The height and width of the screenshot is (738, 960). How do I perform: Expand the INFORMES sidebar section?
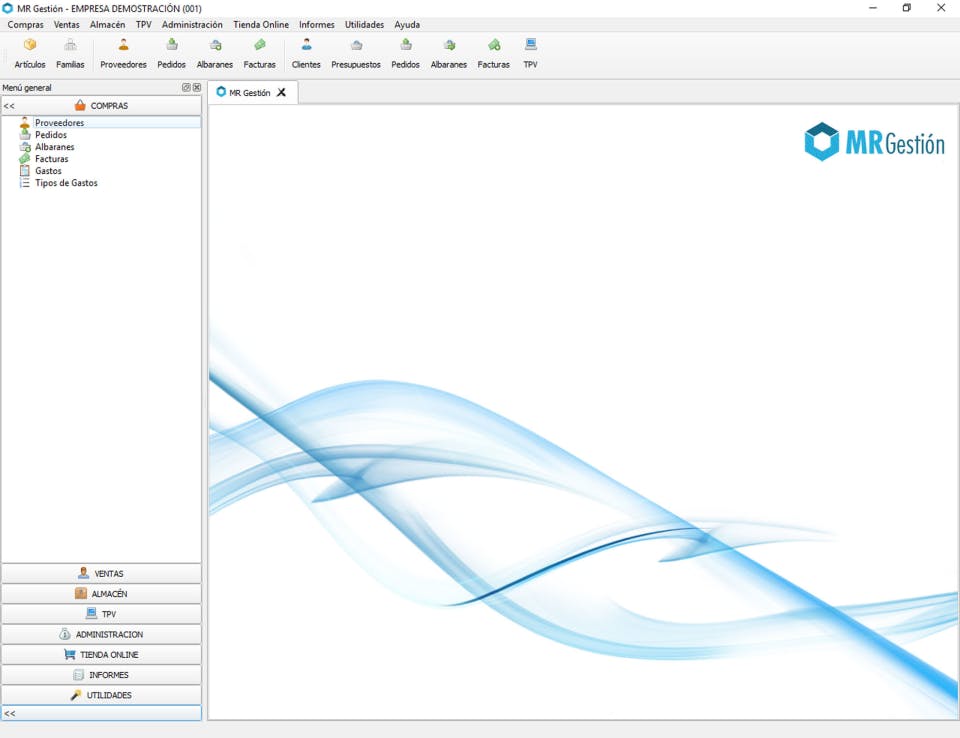(x=102, y=675)
